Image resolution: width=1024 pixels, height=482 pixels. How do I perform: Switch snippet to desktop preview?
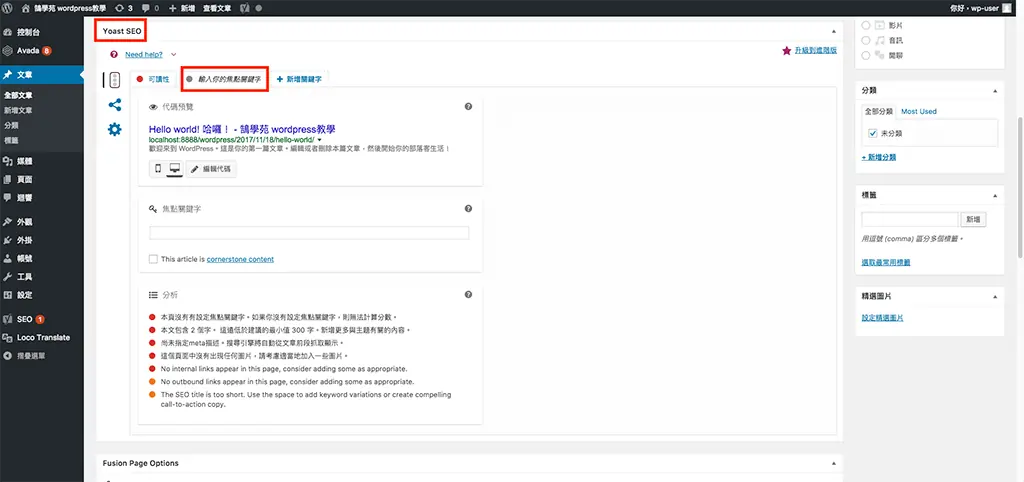point(174,169)
